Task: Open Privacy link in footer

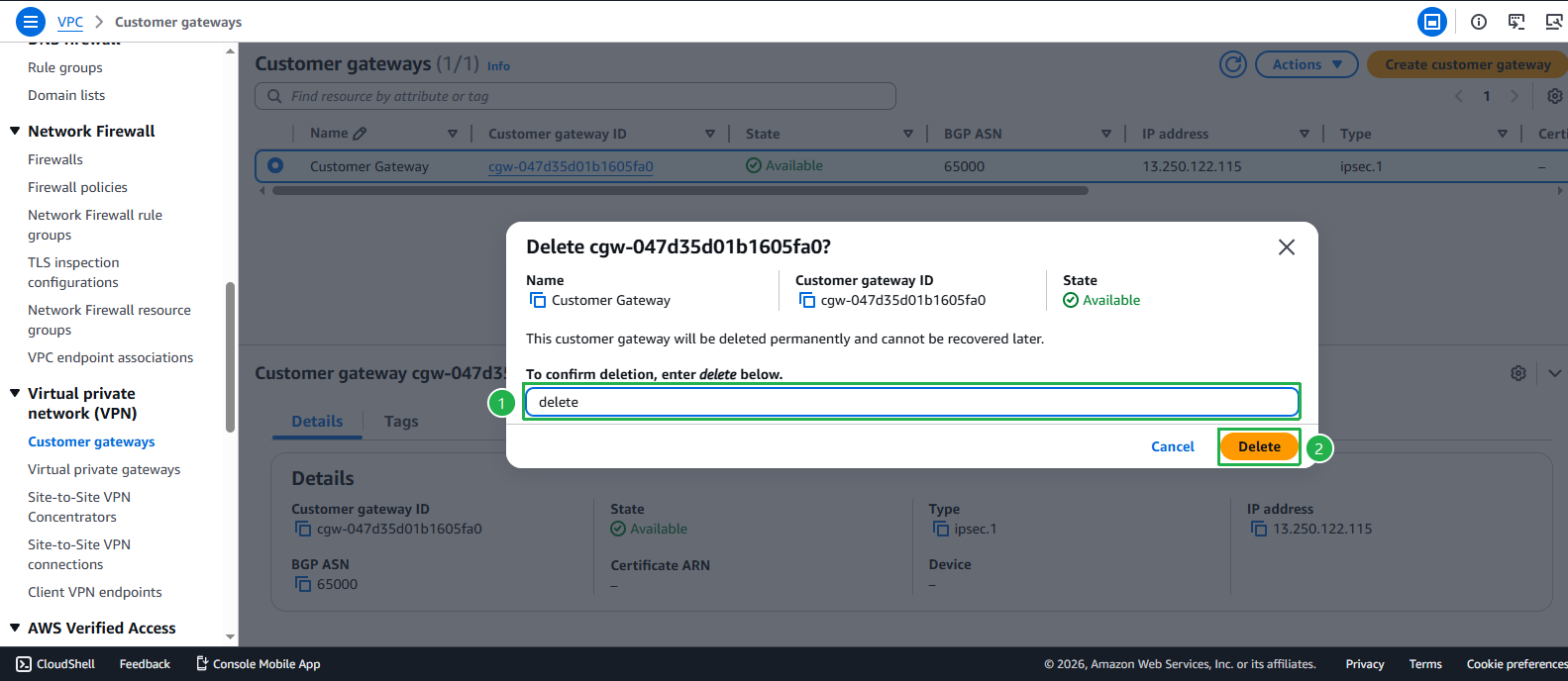Action: click(x=1364, y=664)
